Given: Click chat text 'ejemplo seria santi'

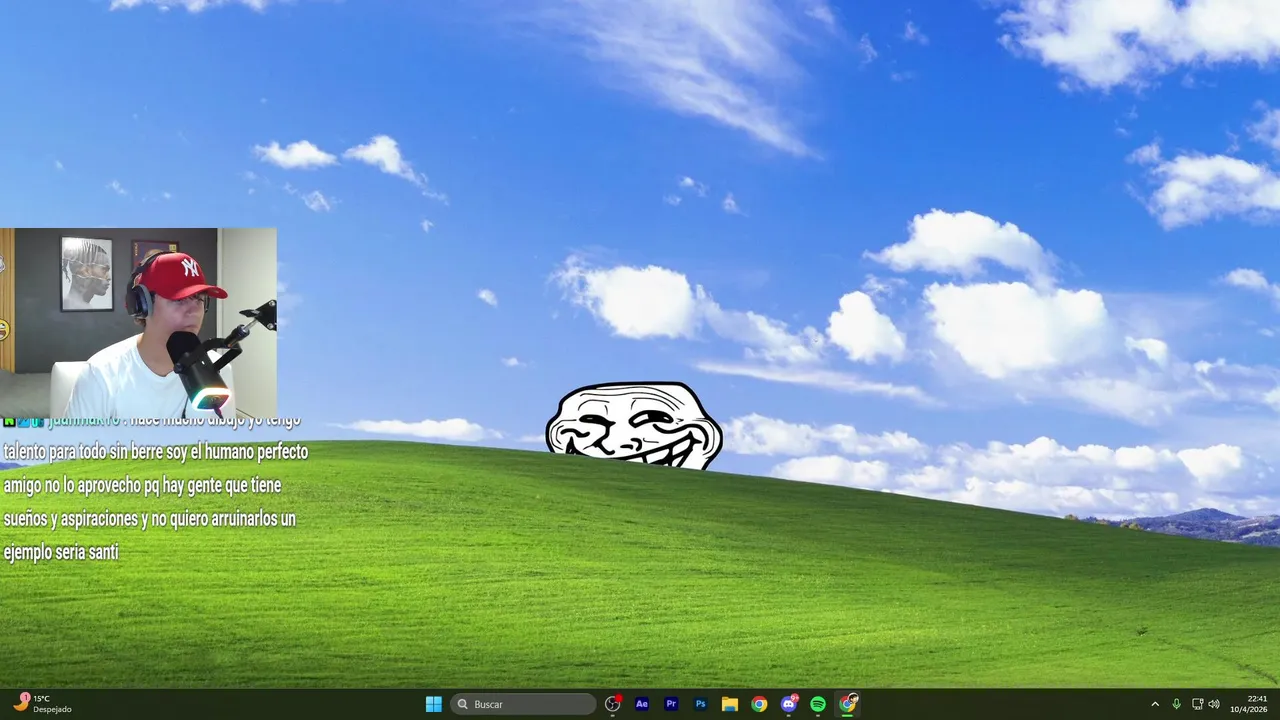Looking at the screenshot, I should [61, 551].
